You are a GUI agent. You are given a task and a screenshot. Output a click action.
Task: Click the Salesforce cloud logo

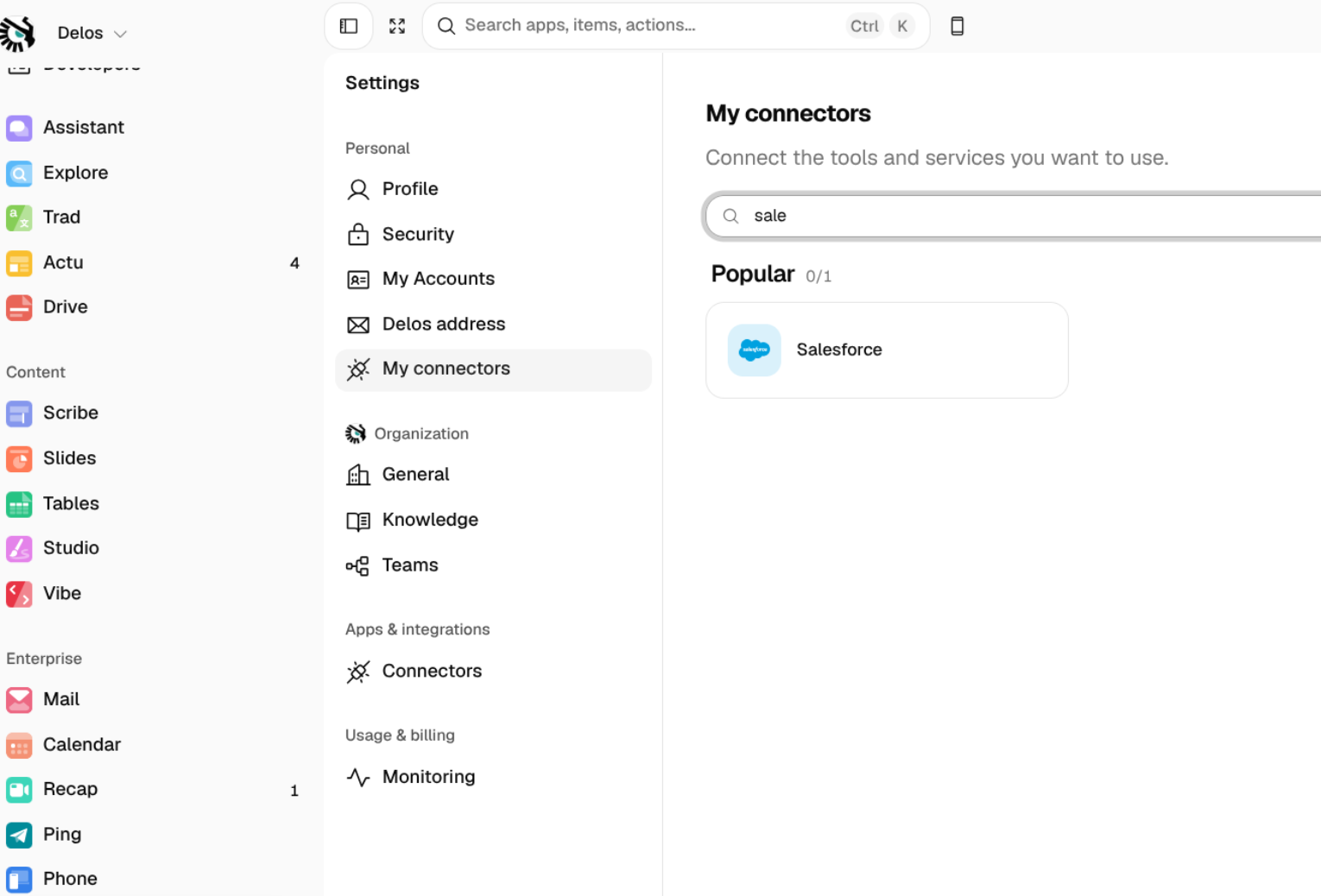755,350
